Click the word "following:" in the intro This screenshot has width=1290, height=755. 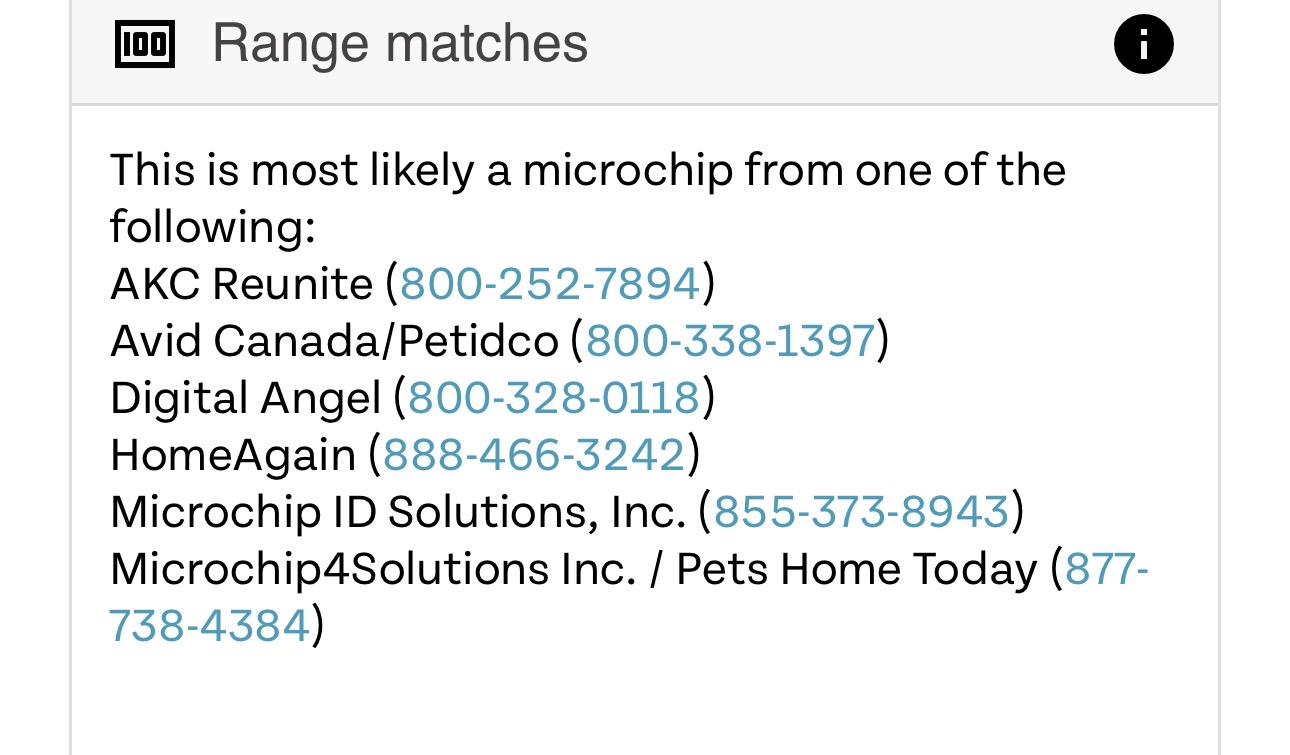(x=212, y=227)
